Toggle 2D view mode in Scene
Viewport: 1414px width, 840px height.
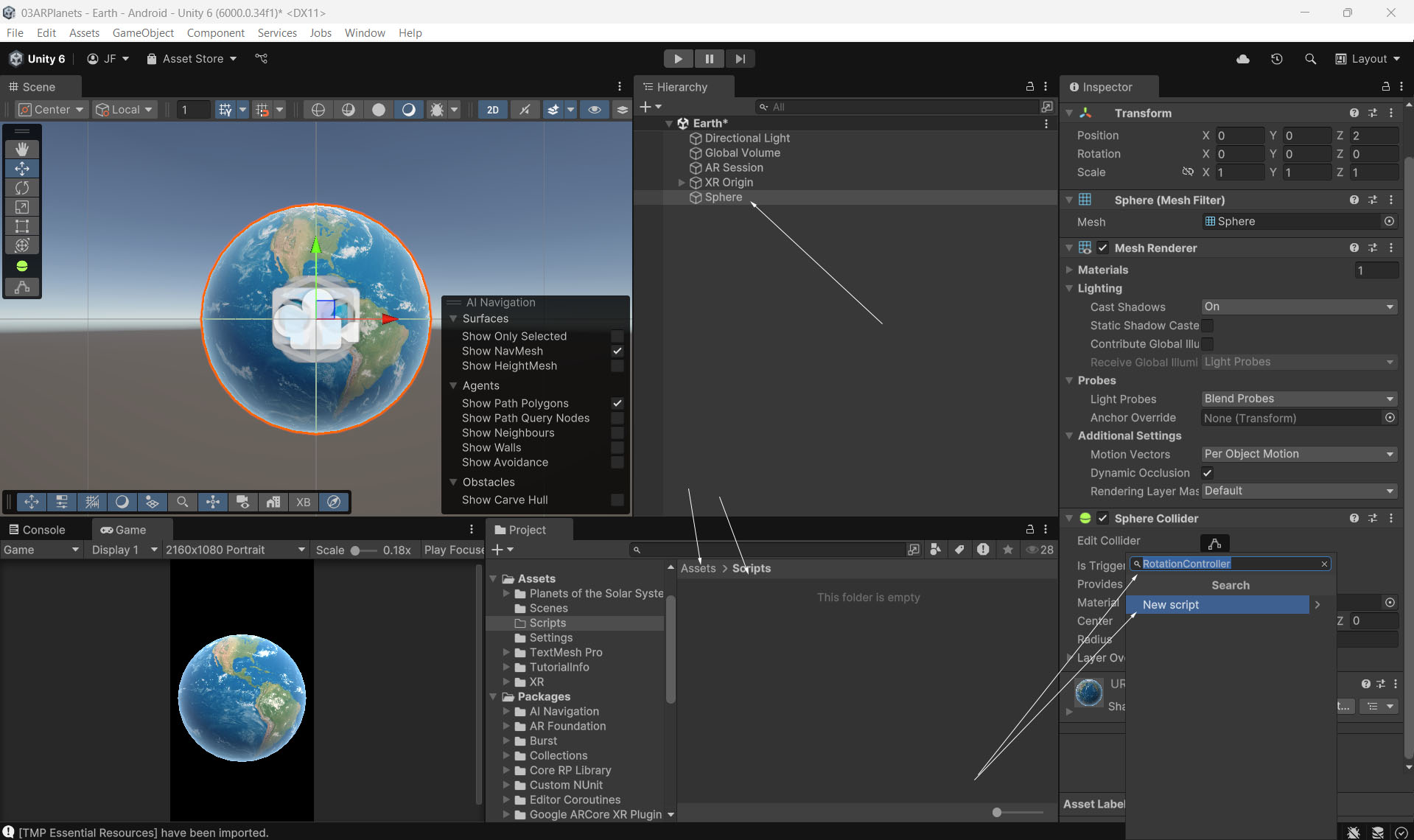point(492,110)
